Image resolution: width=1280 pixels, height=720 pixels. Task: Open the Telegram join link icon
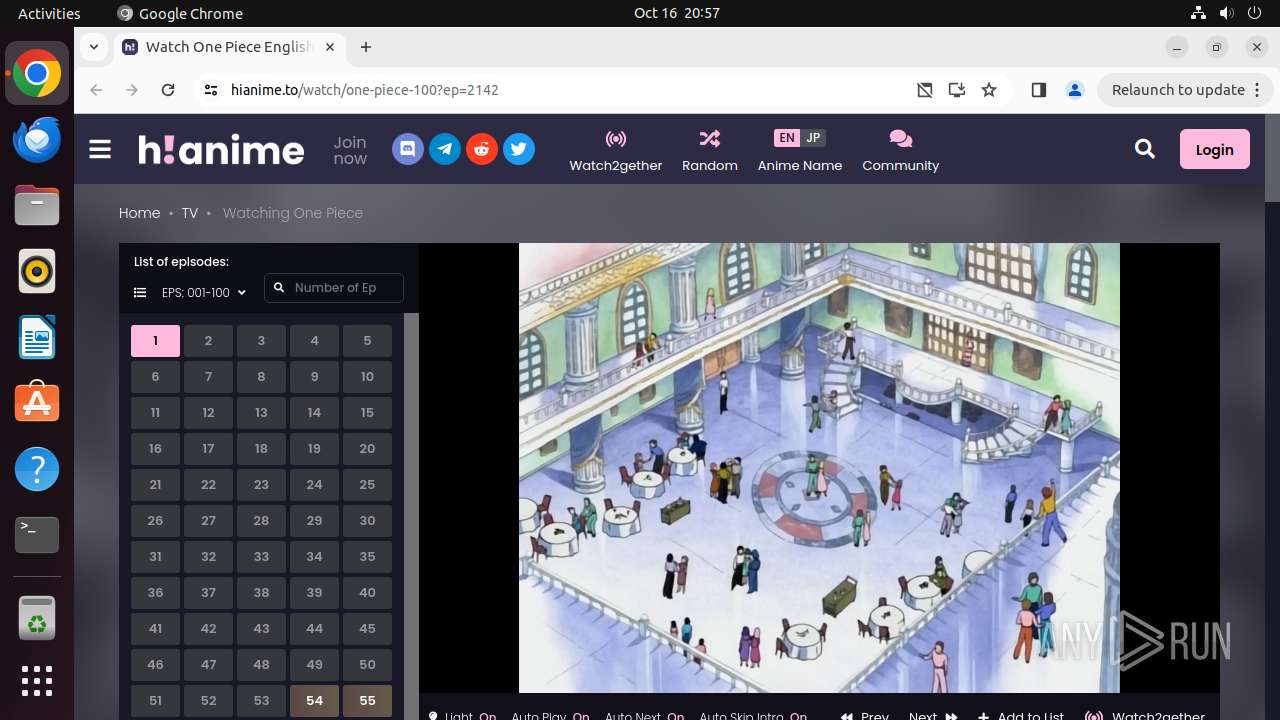click(445, 150)
